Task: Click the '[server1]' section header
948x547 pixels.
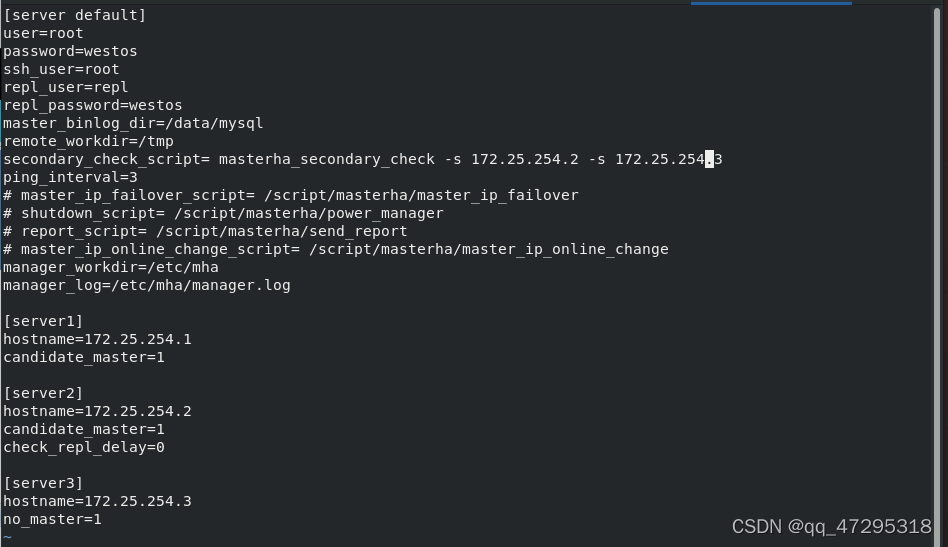Action: tap(43, 321)
